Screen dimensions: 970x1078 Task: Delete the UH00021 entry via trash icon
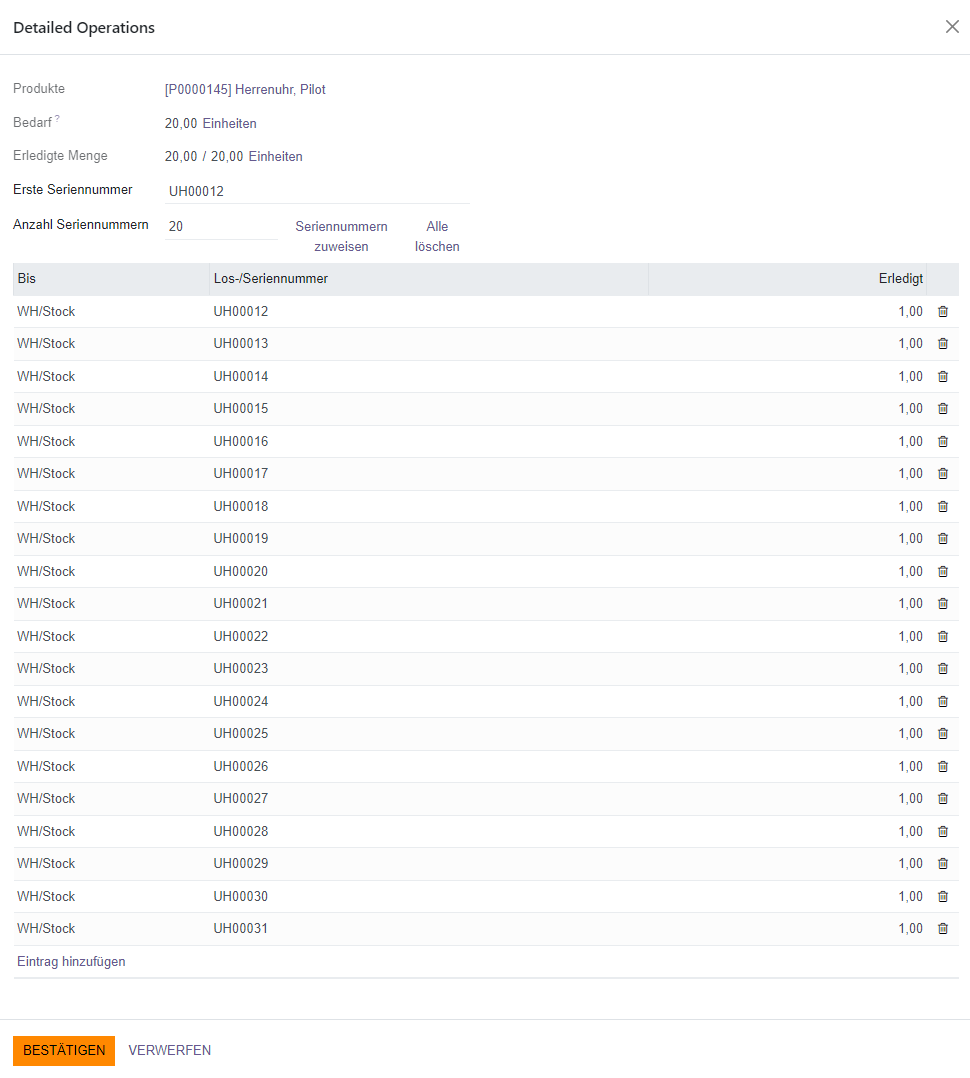(942, 603)
